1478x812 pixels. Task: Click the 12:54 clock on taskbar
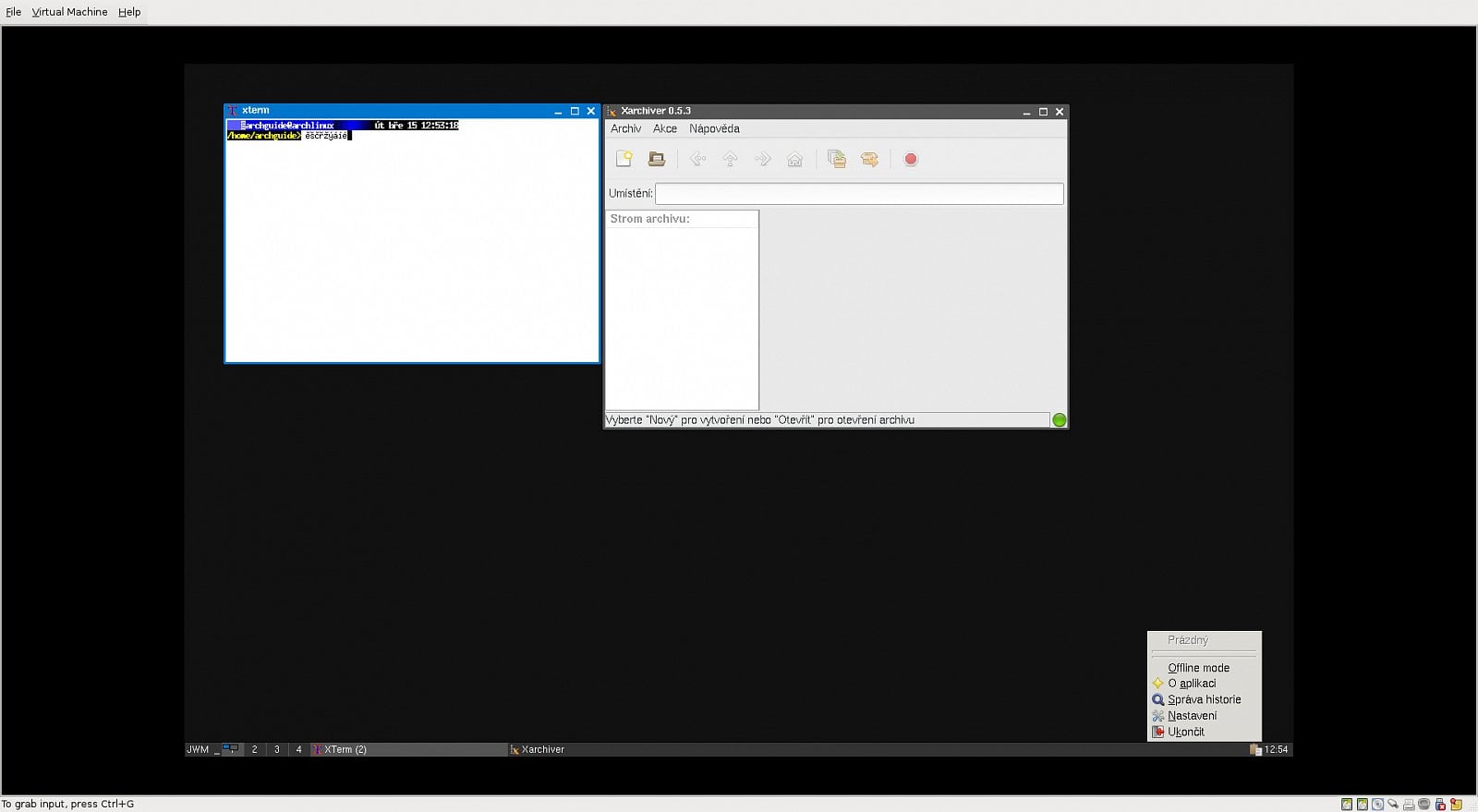pyautogui.click(x=1277, y=749)
